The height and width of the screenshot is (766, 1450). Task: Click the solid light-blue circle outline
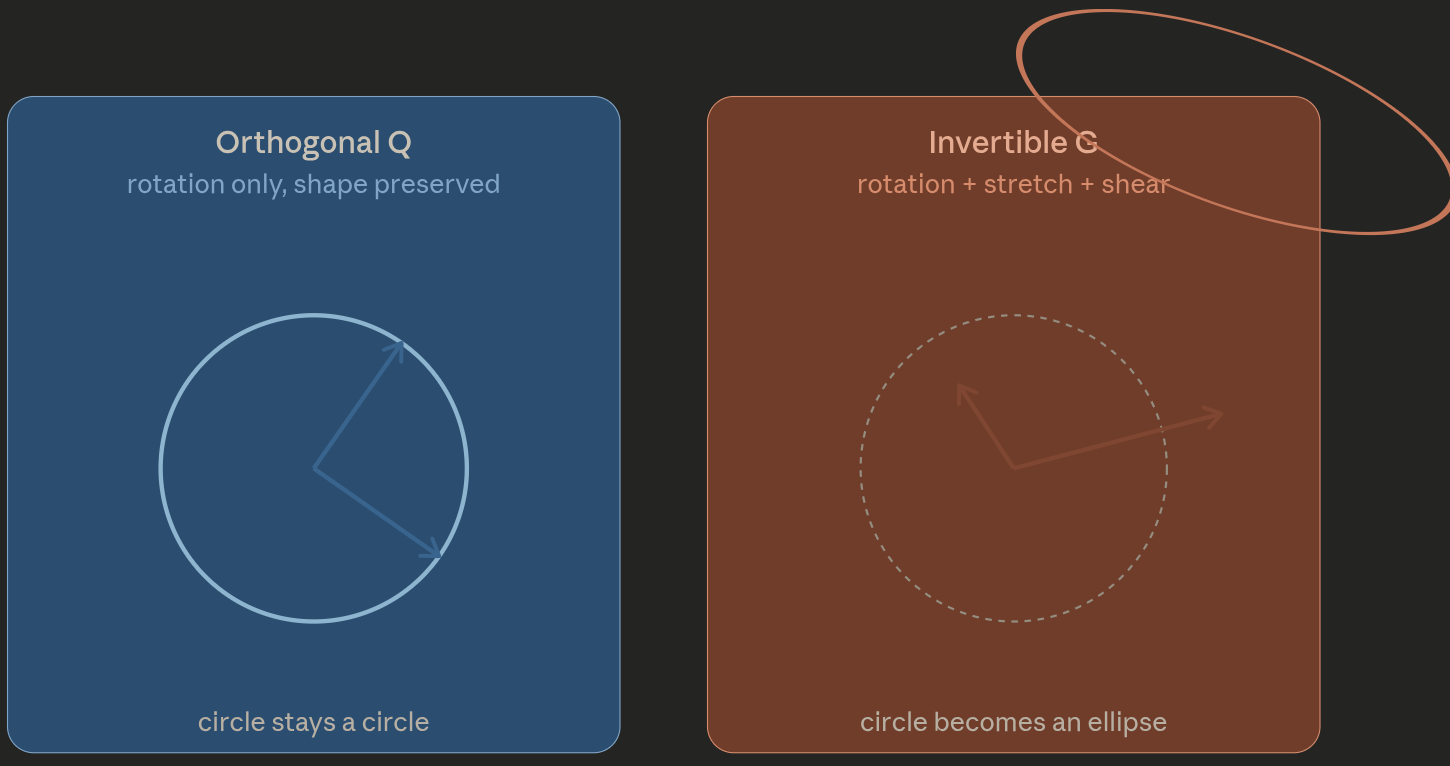coord(160,468)
